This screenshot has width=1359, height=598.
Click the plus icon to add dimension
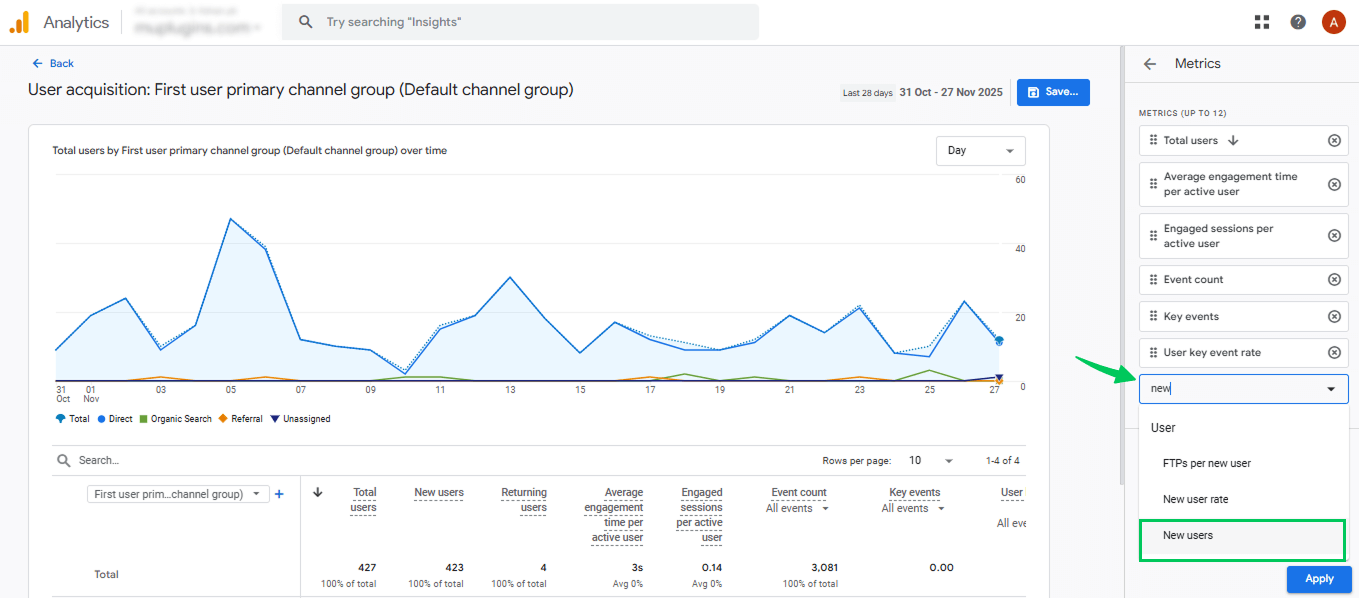pos(279,494)
